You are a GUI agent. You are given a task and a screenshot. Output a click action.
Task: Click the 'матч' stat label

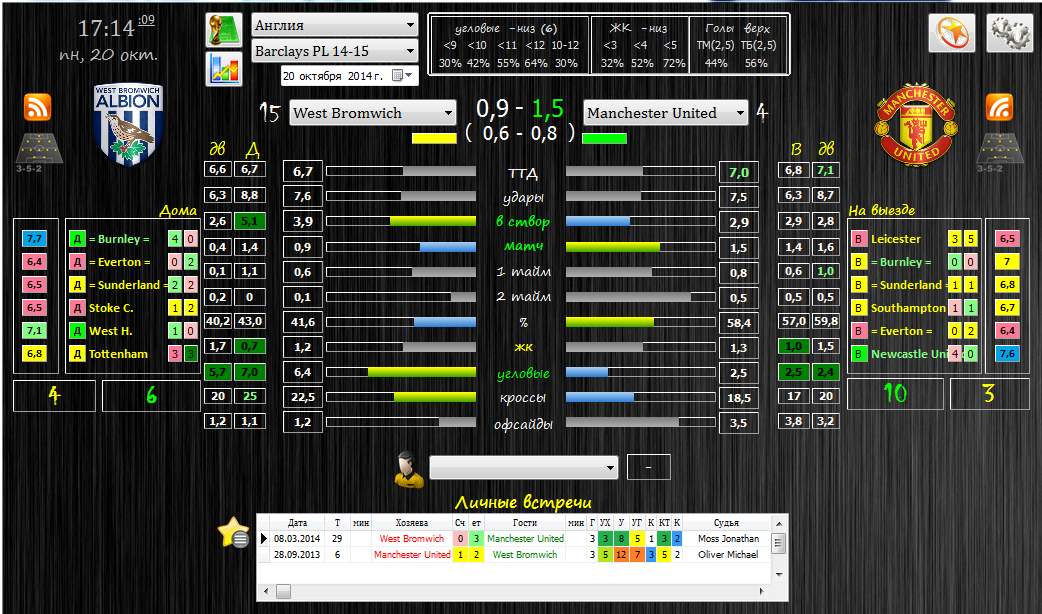(x=523, y=247)
